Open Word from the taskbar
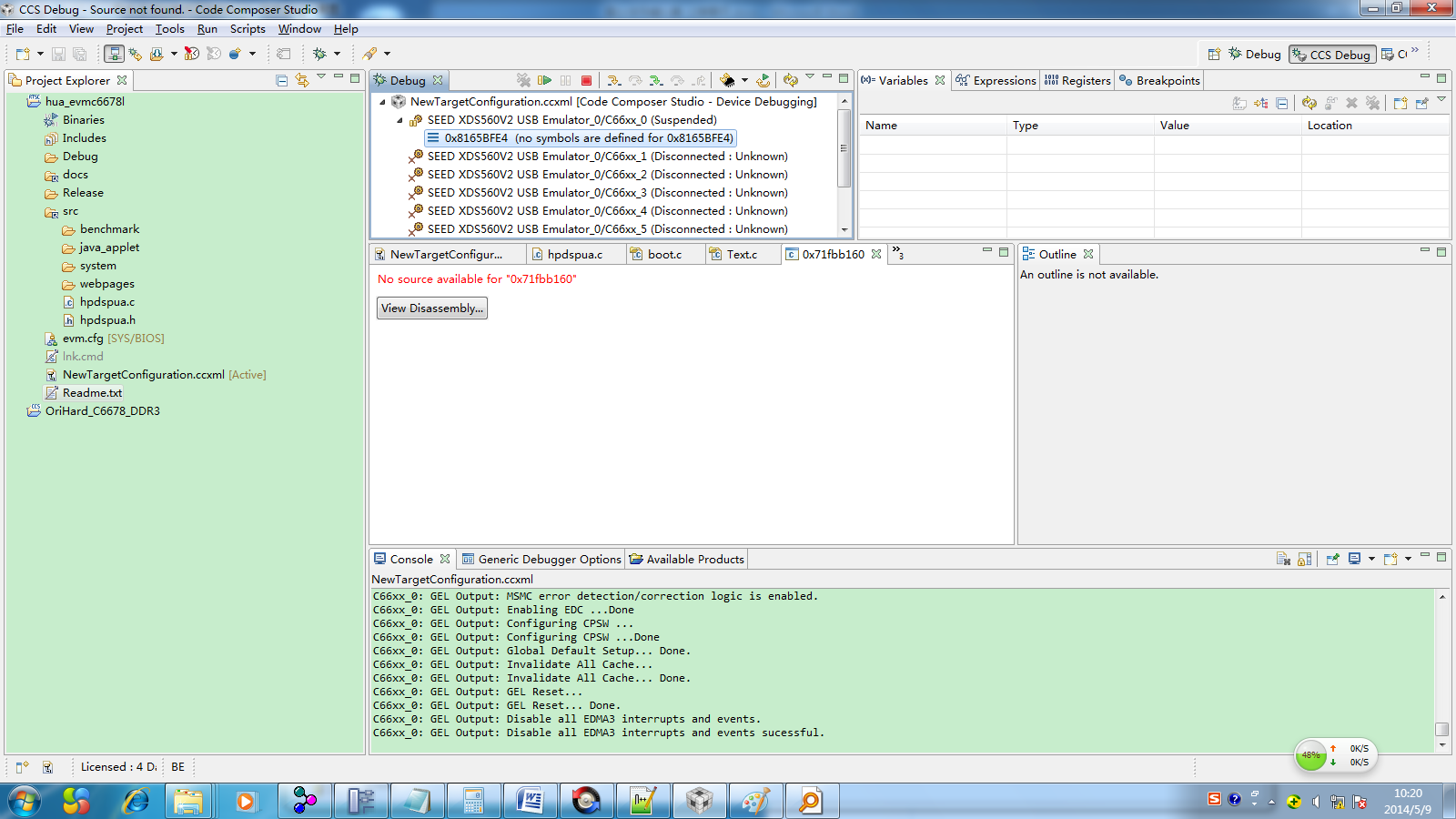 tap(530, 801)
